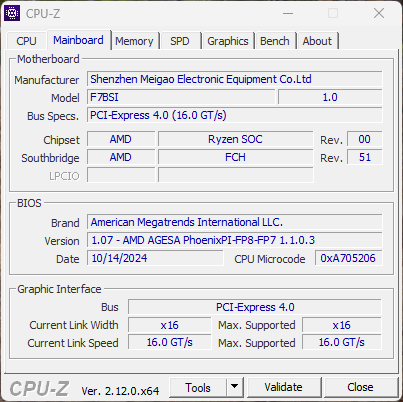The image size is (403, 402).
Task: Click the version text Ver. 2.12.0.x64
Action: point(120,391)
